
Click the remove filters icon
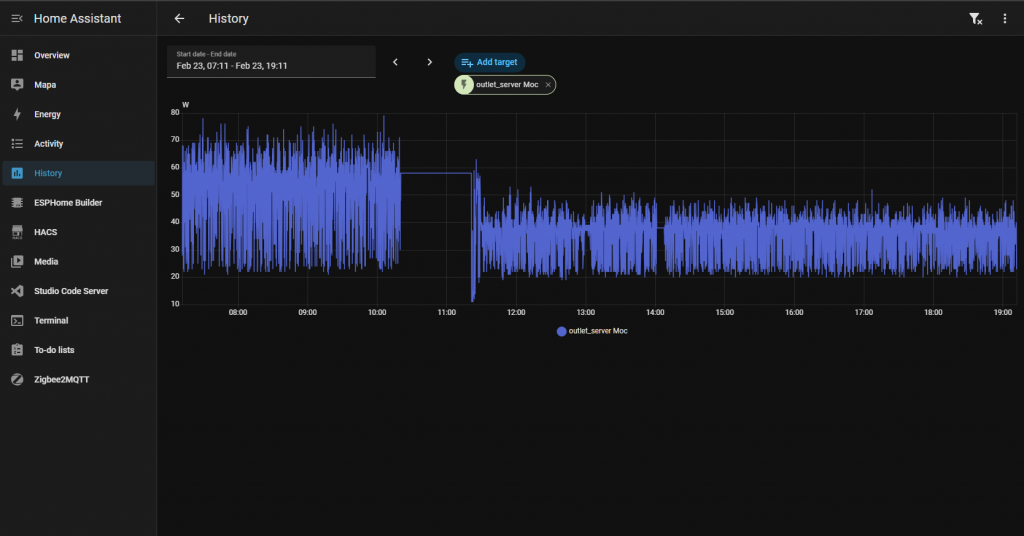point(975,19)
